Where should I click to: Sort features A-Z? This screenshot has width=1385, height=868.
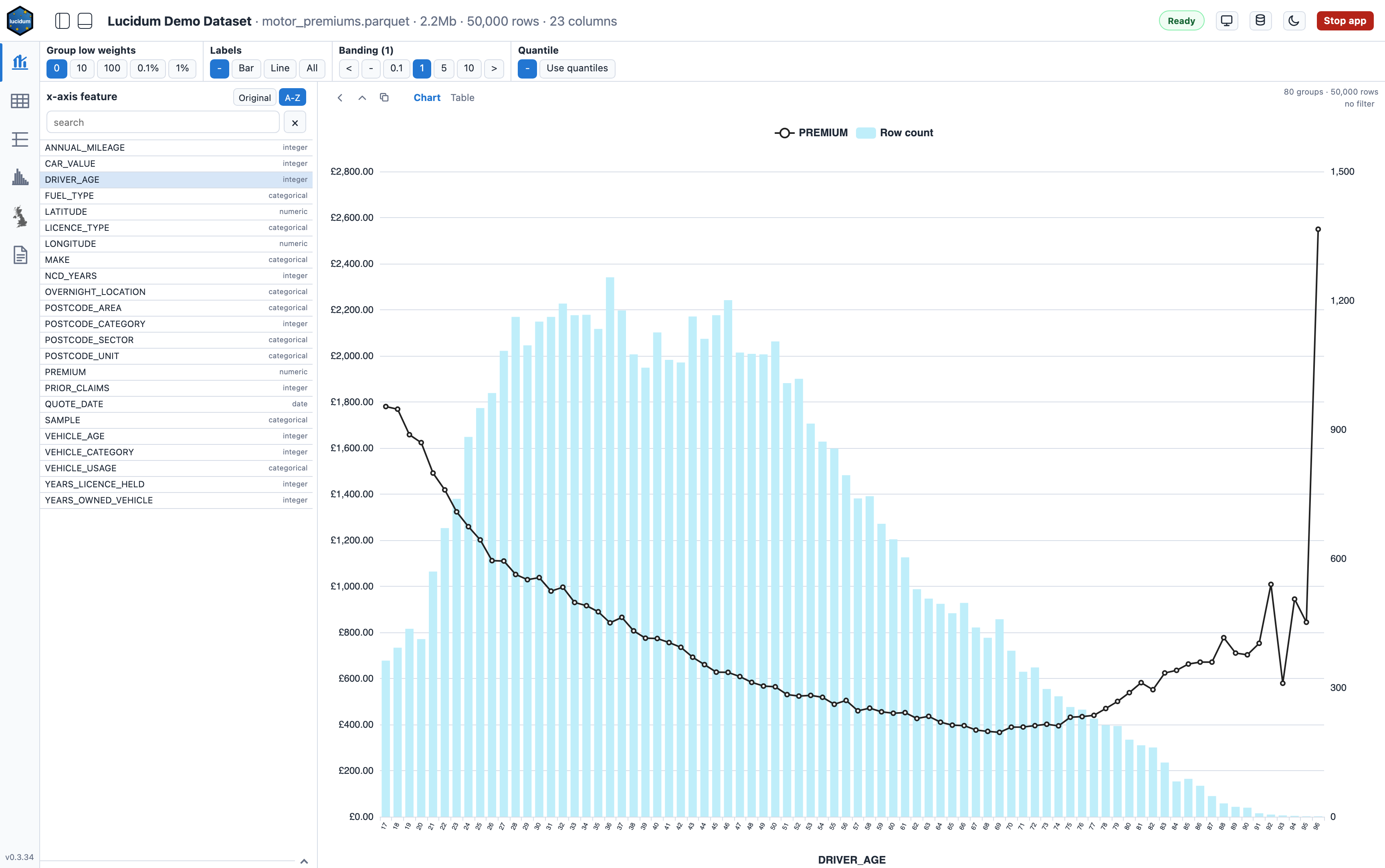coord(293,98)
